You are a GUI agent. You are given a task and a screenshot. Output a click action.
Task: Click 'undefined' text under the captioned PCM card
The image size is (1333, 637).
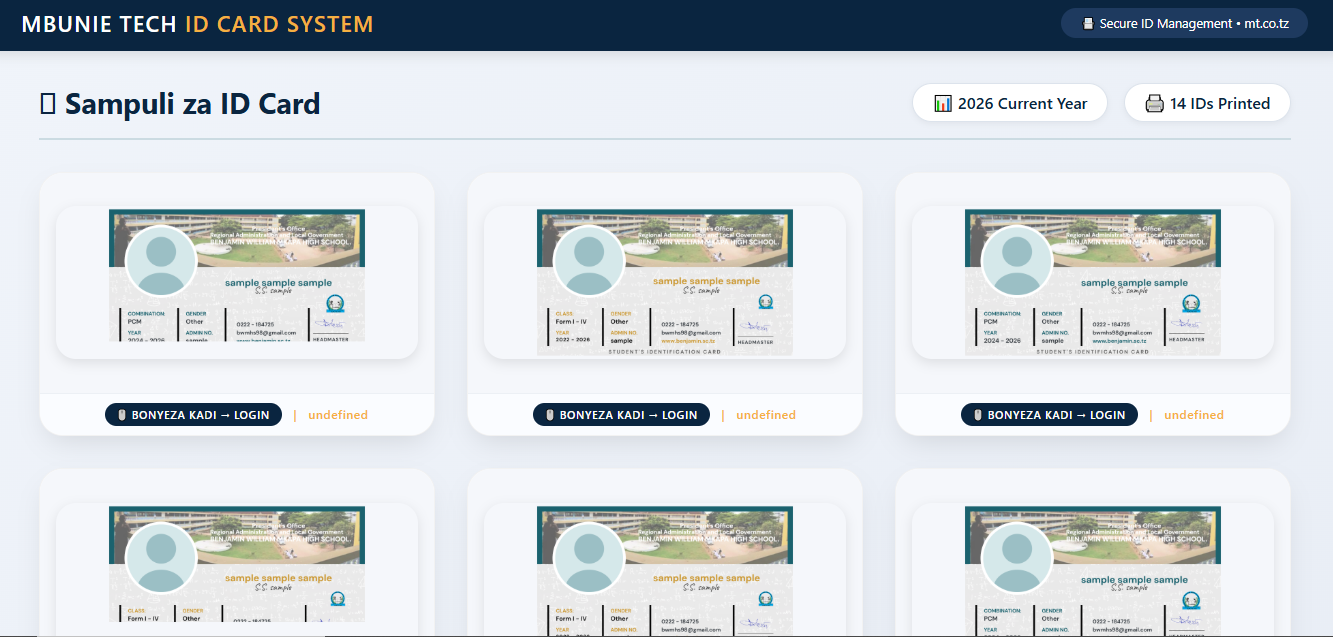click(1194, 414)
